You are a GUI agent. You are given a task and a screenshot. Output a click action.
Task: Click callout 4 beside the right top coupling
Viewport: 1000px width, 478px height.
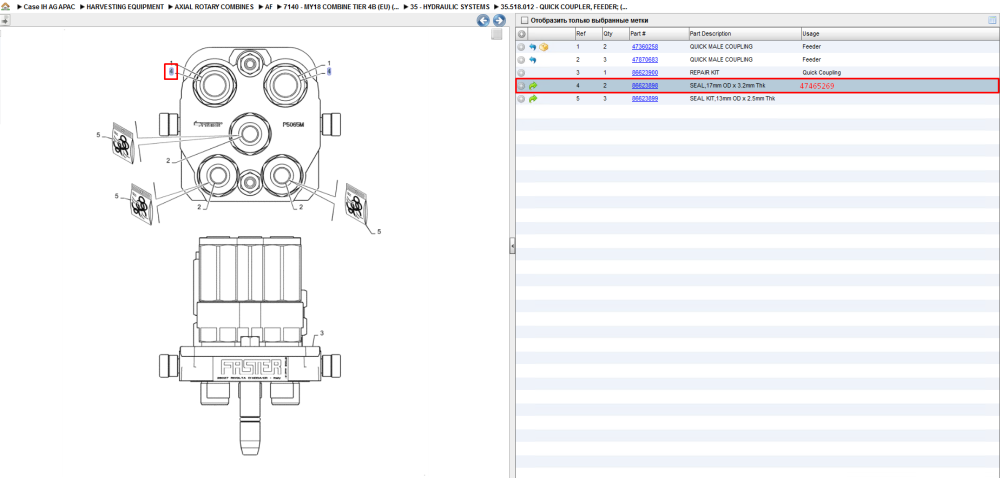(329, 72)
